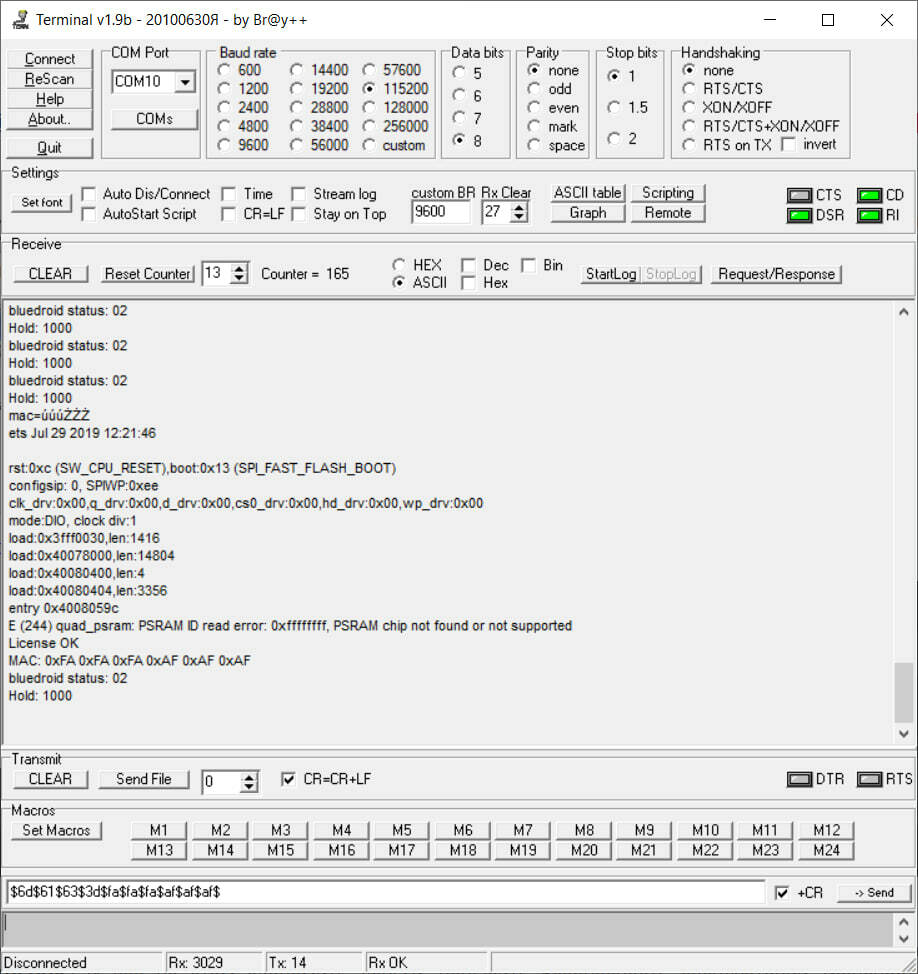This screenshot has height=974, width=918.
Task: Select XON/XOFF handshaking
Action: click(x=688, y=107)
